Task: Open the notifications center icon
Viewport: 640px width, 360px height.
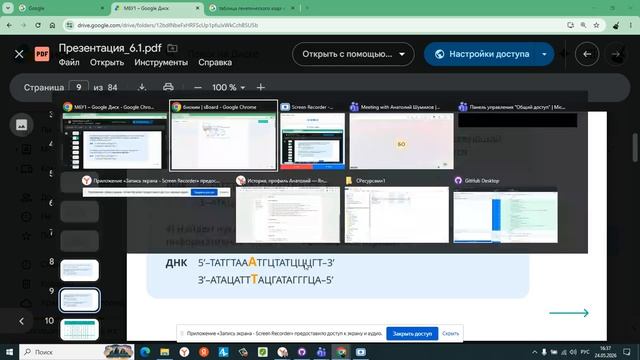Action: pos(627,352)
